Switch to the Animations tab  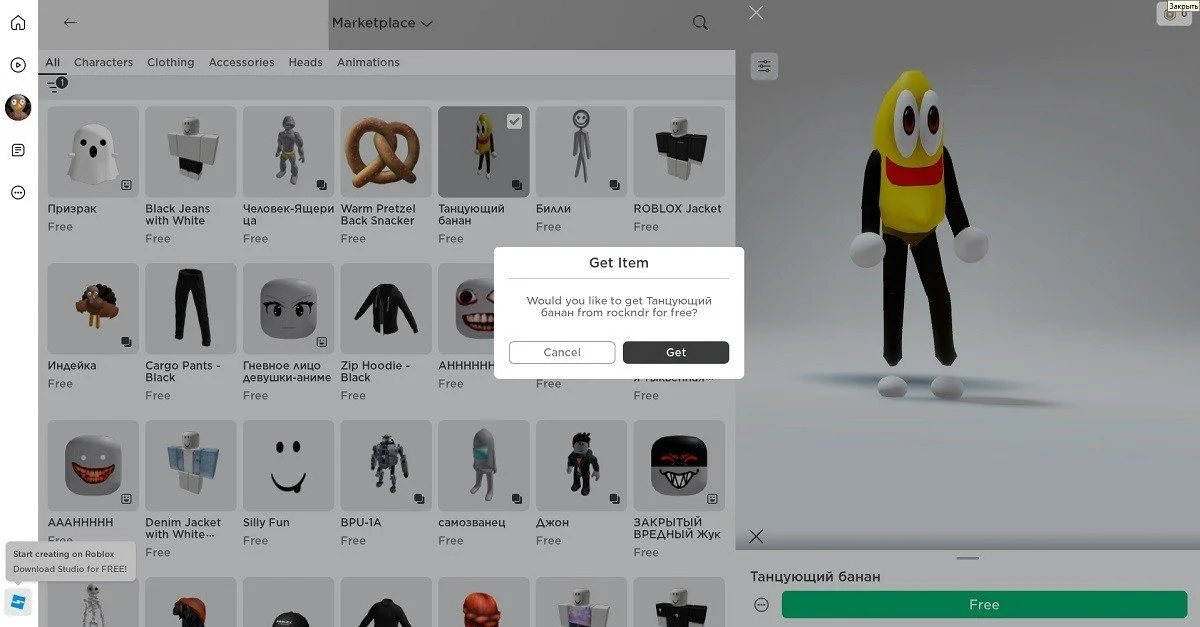pos(368,62)
